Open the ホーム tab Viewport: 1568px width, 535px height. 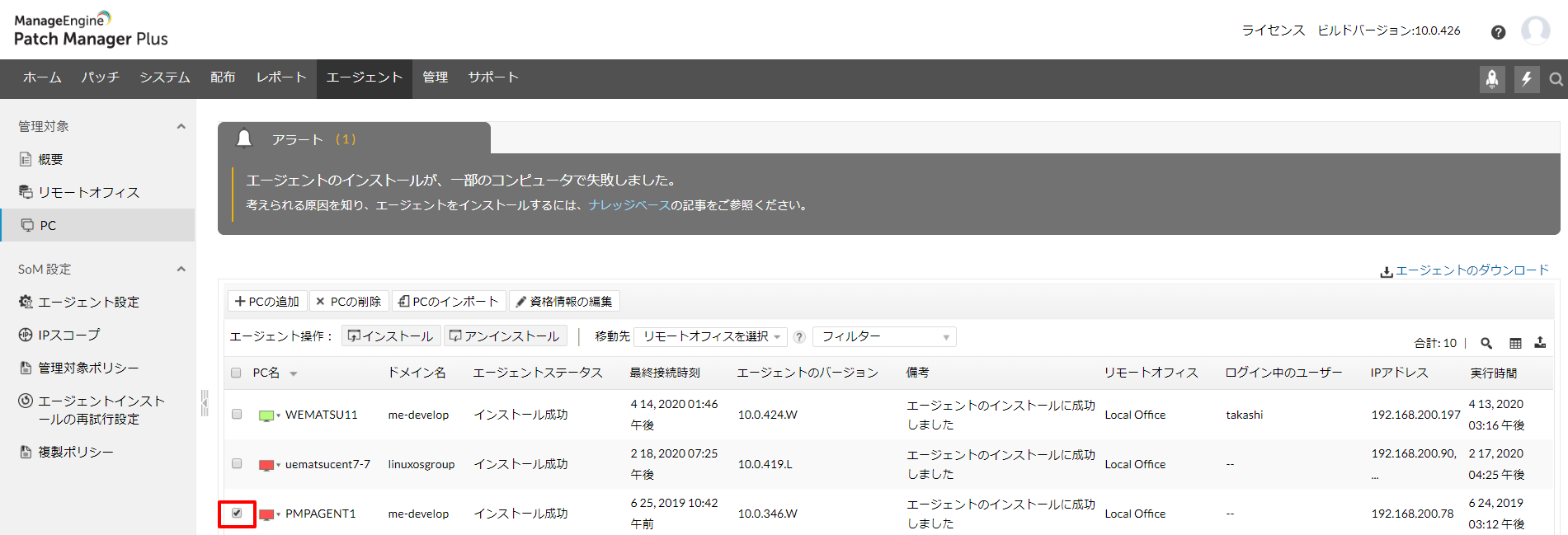pyautogui.click(x=42, y=77)
